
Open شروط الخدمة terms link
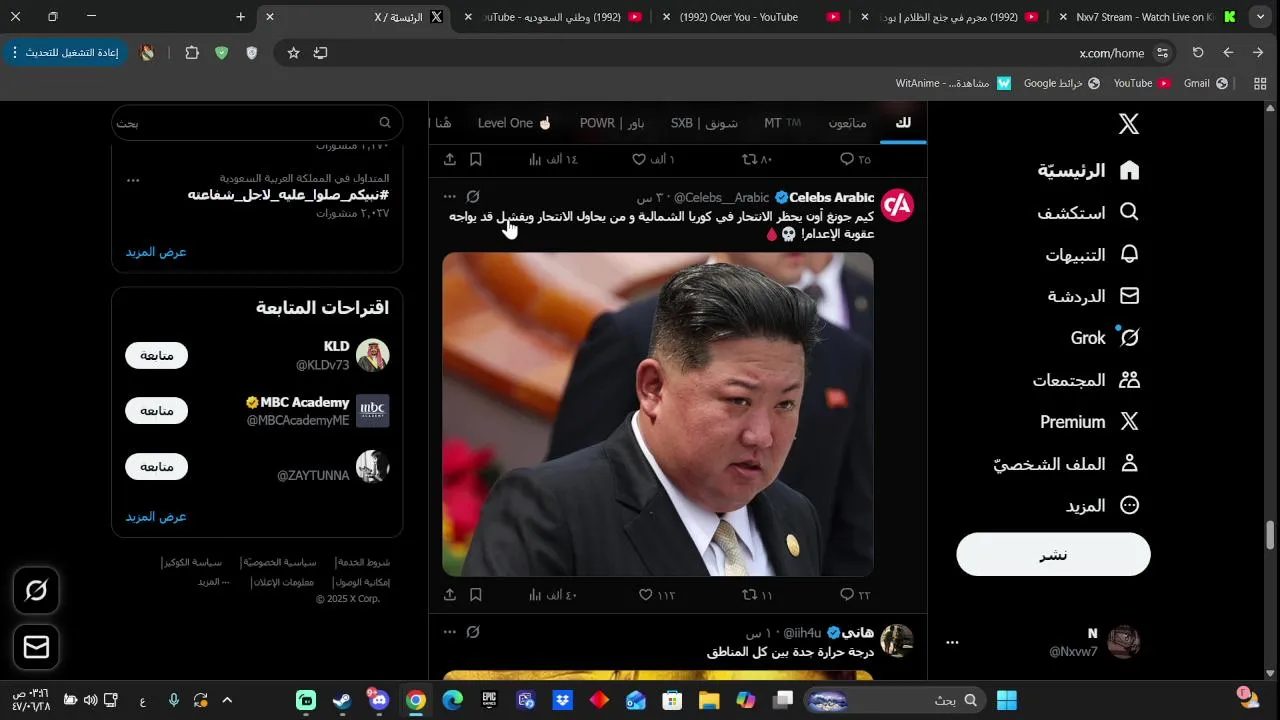(x=363, y=563)
